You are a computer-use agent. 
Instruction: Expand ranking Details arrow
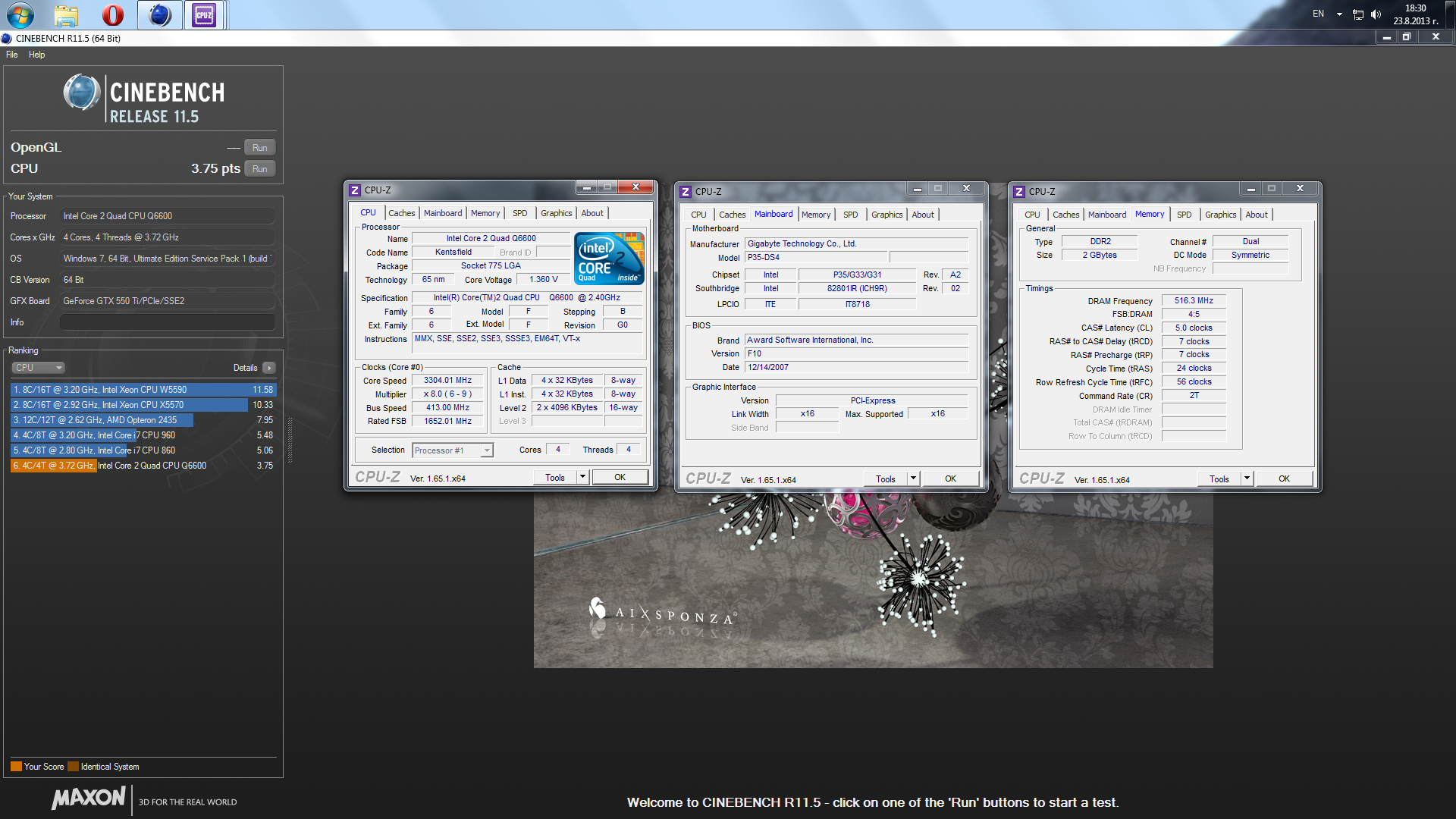268,368
